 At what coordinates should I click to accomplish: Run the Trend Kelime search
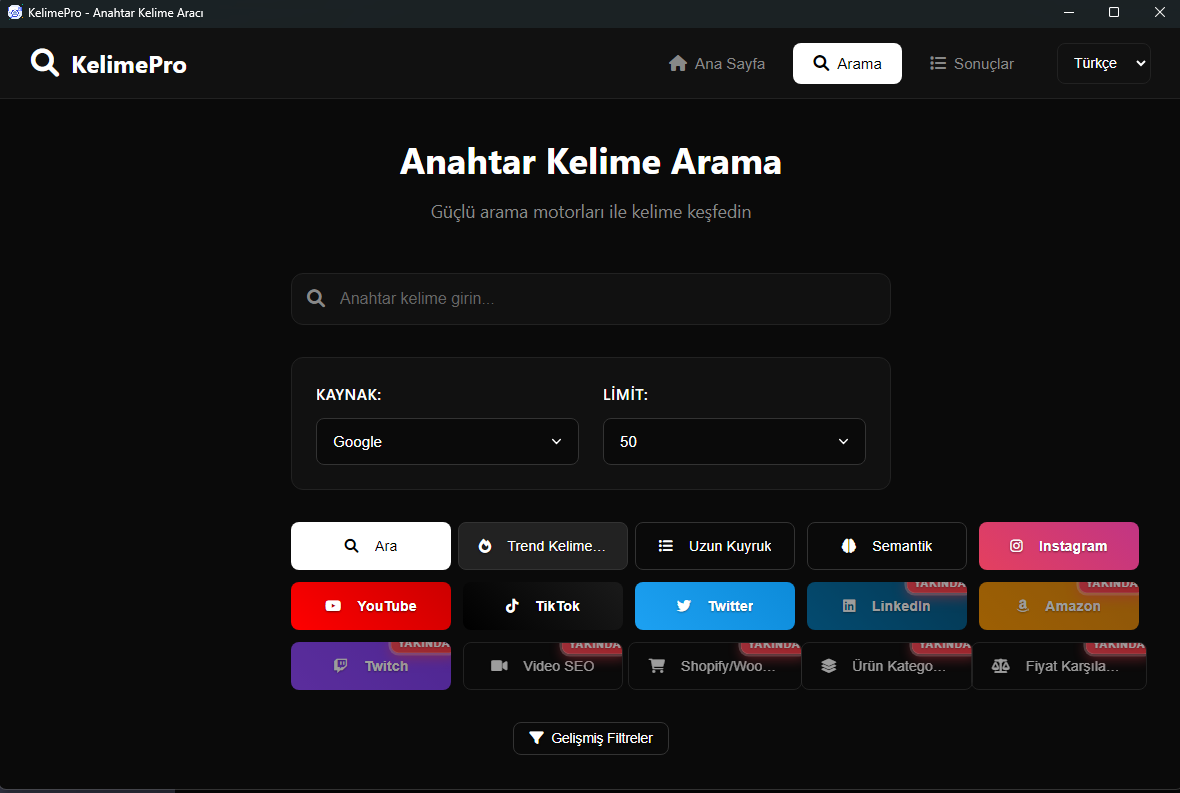click(543, 546)
